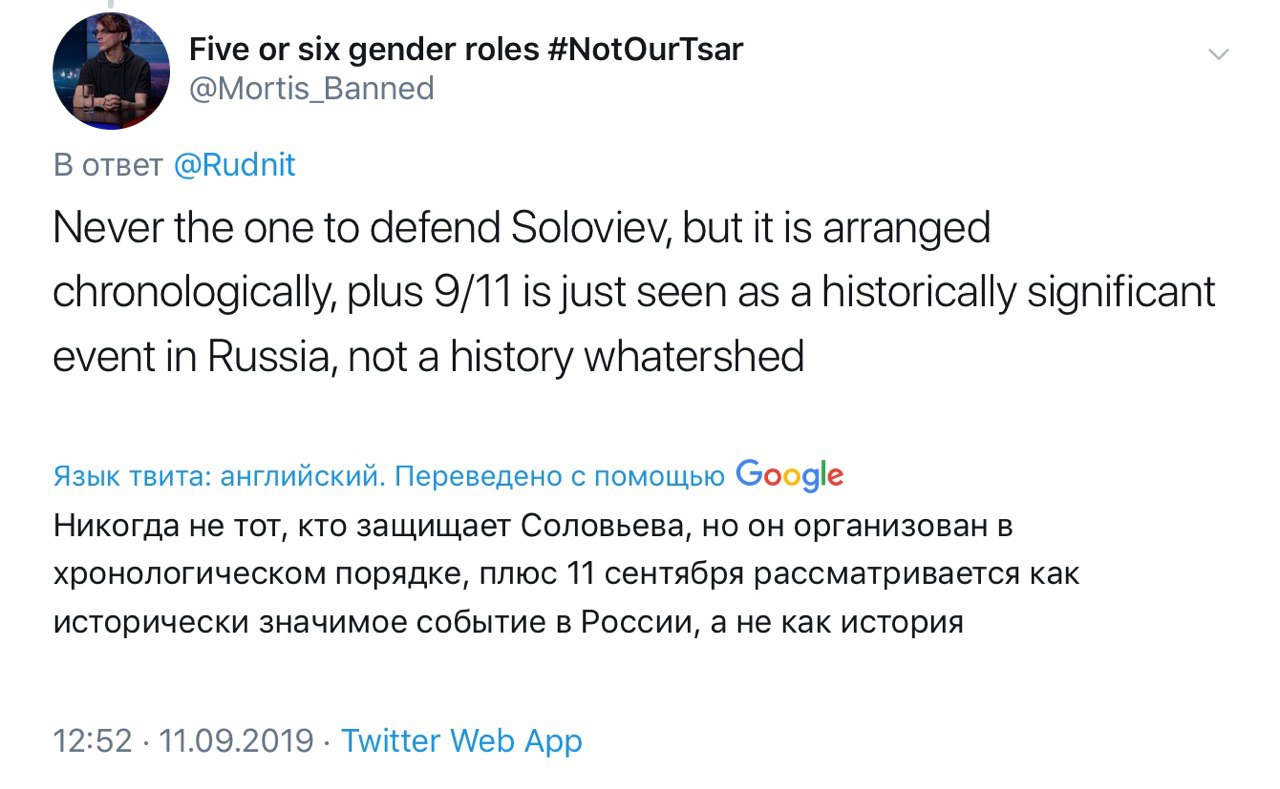Viewport: 1280px width, 789px height.
Task: Open the @Rudnit reply mention
Action: [x=235, y=165]
